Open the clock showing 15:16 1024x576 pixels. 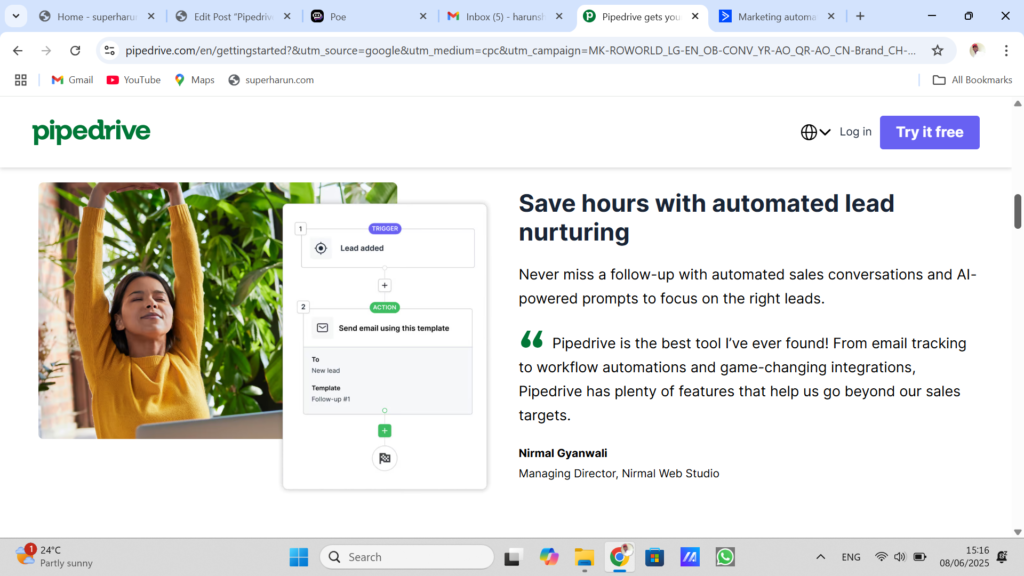pyautogui.click(x=965, y=556)
